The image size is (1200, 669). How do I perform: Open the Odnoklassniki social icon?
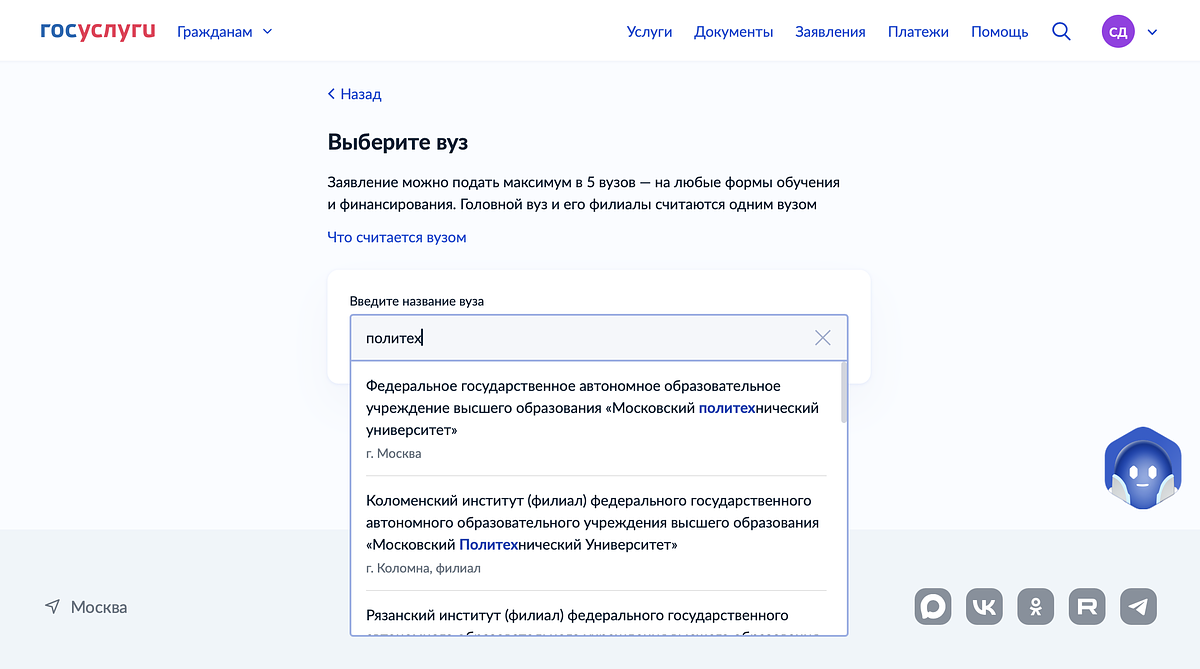coord(1036,607)
